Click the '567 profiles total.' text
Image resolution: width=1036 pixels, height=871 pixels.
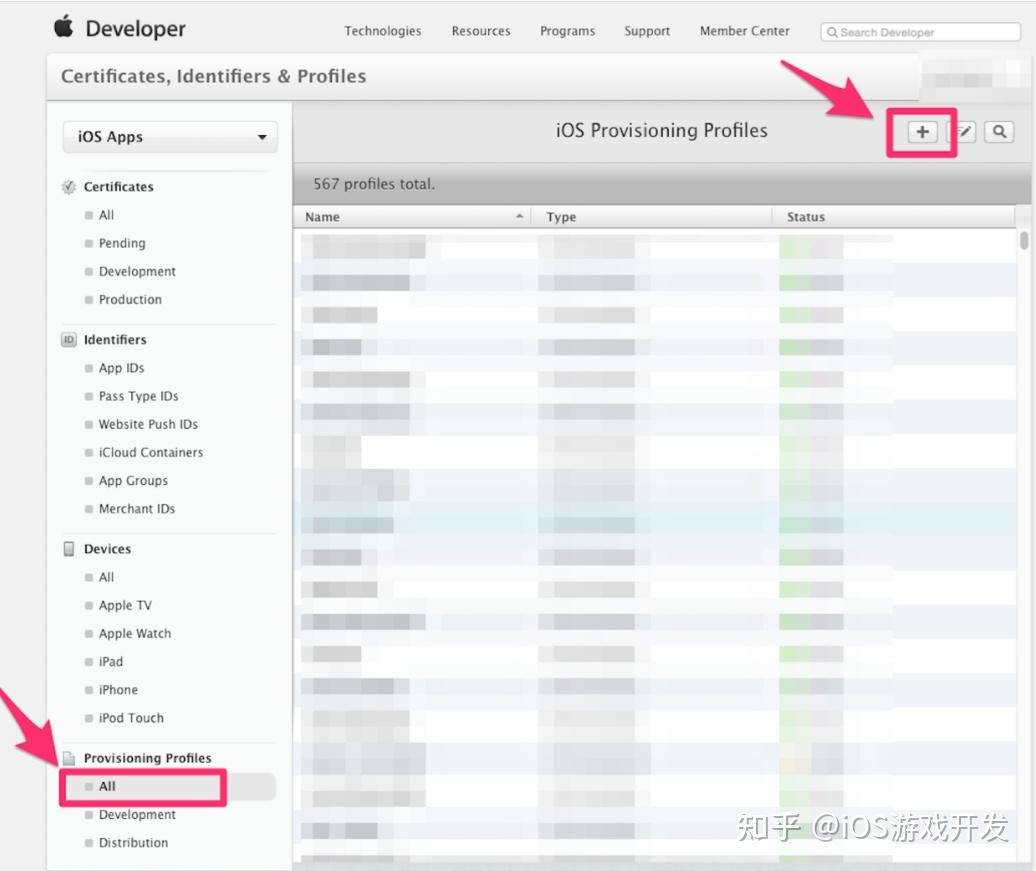374,184
